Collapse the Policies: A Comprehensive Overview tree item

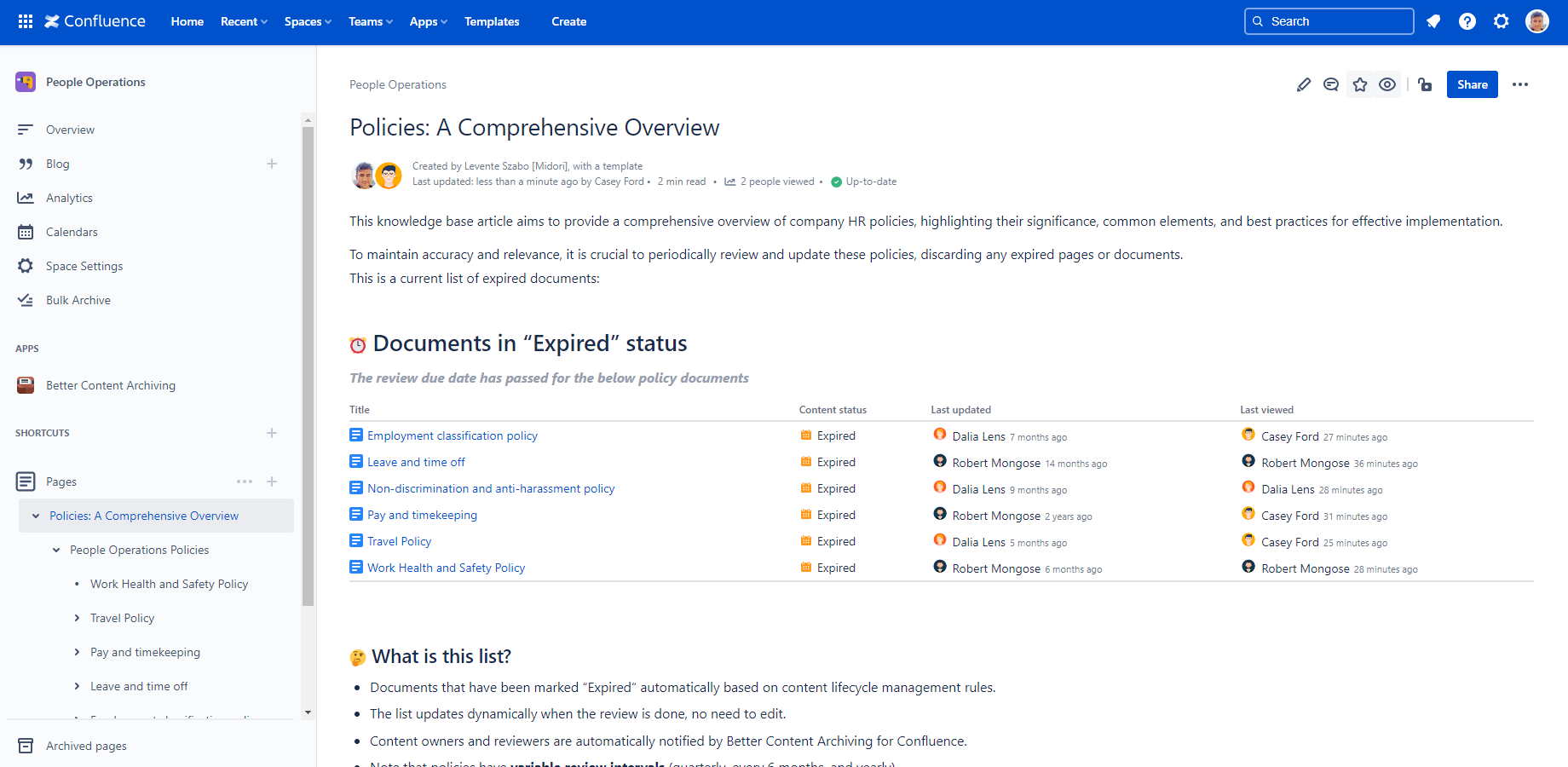pos(35,516)
